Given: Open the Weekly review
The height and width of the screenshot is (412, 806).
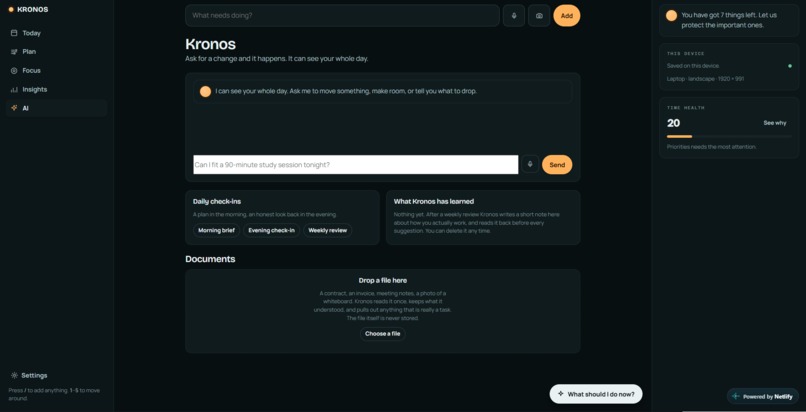Looking at the screenshot, I should (x=327, y=230).
